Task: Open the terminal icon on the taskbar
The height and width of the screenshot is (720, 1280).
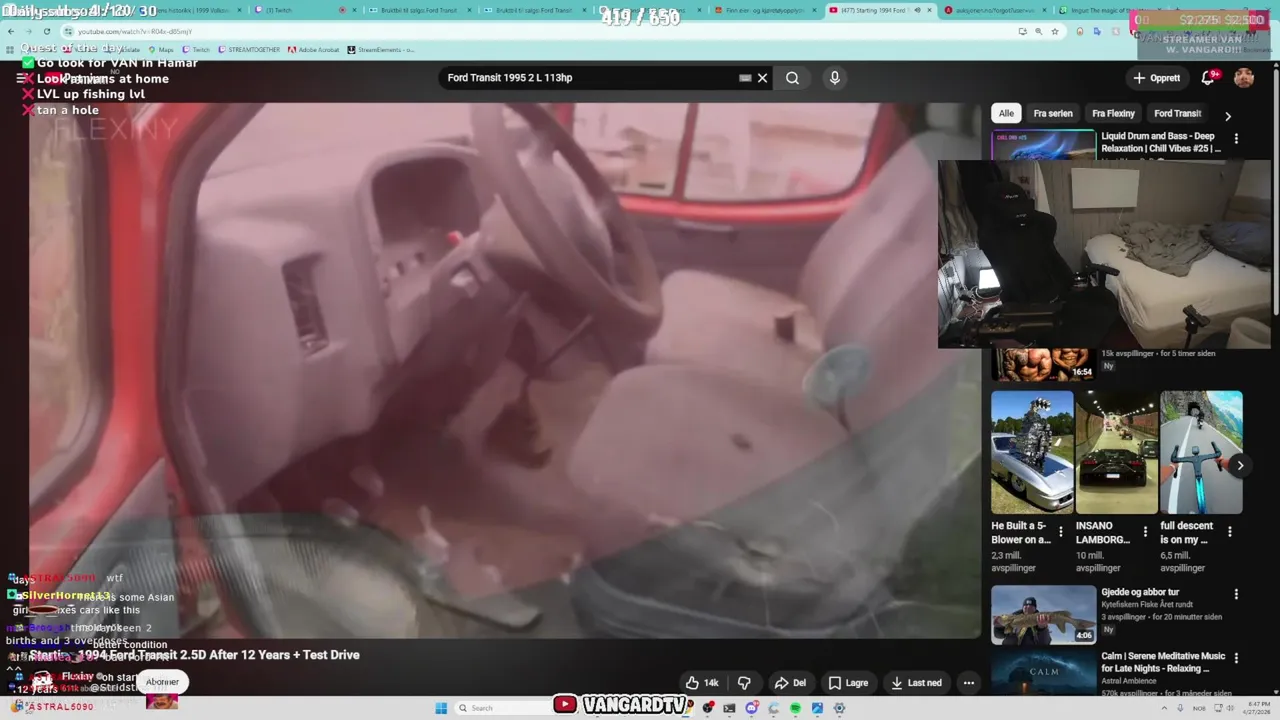Action: [729, 708]
